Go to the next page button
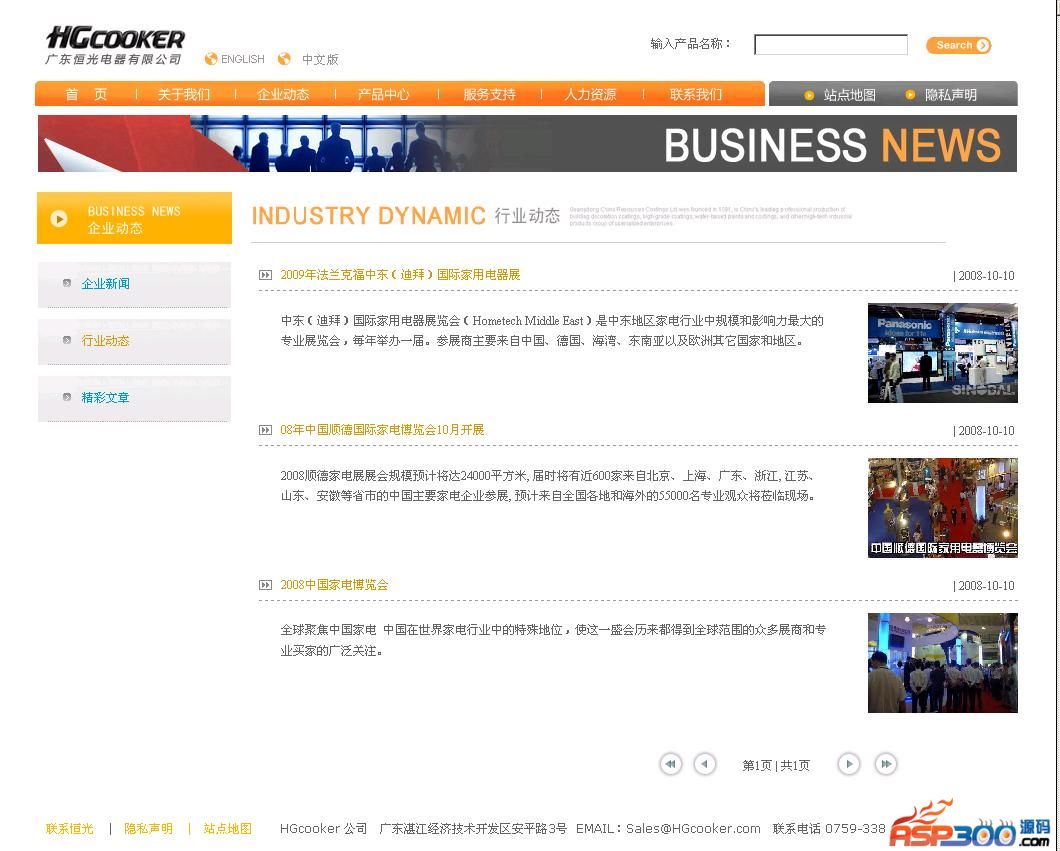Screen dimensions: 1060x851 coord(848,764)
